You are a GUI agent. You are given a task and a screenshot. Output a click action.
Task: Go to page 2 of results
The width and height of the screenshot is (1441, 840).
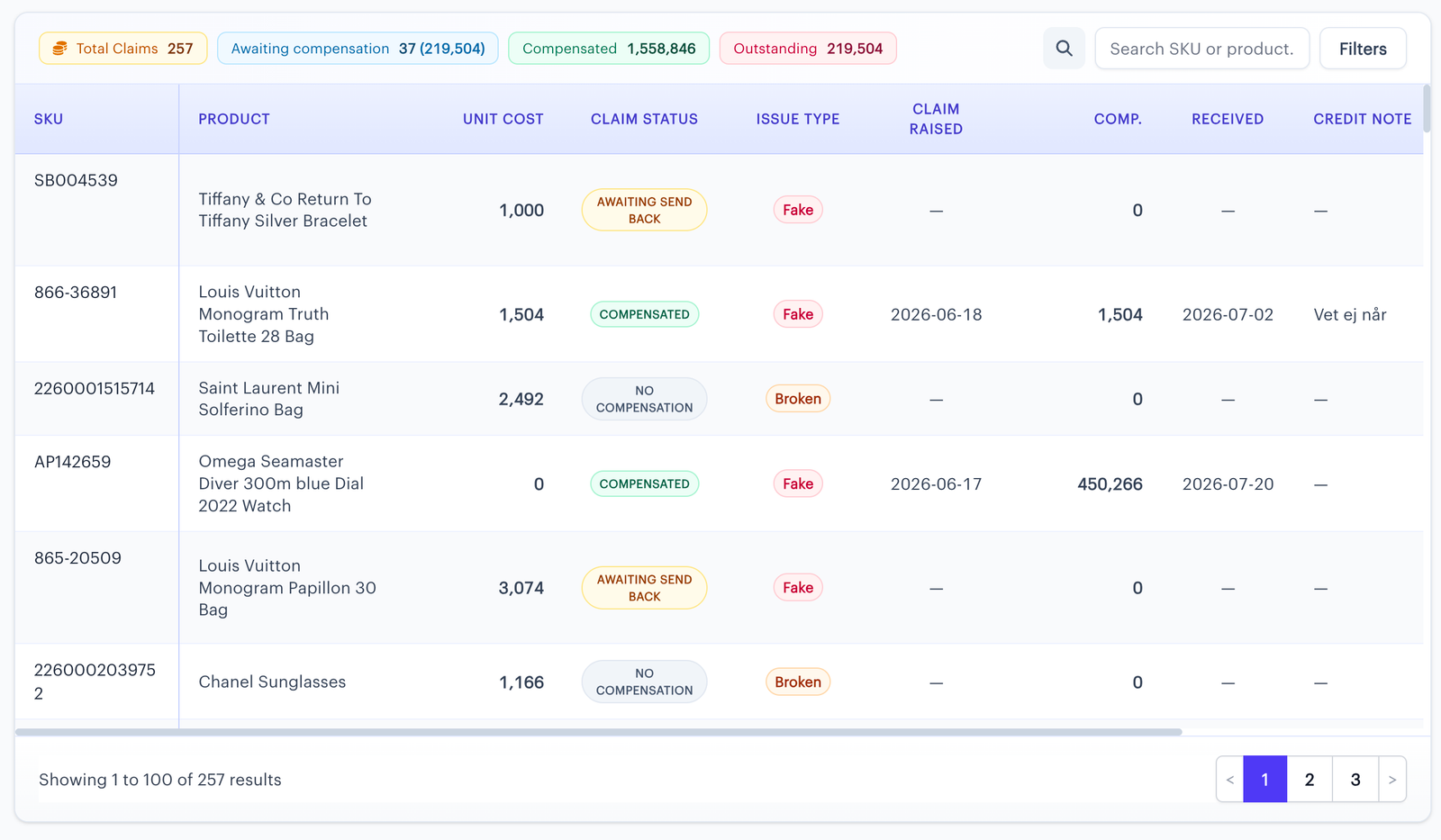tap(1310, 780)
